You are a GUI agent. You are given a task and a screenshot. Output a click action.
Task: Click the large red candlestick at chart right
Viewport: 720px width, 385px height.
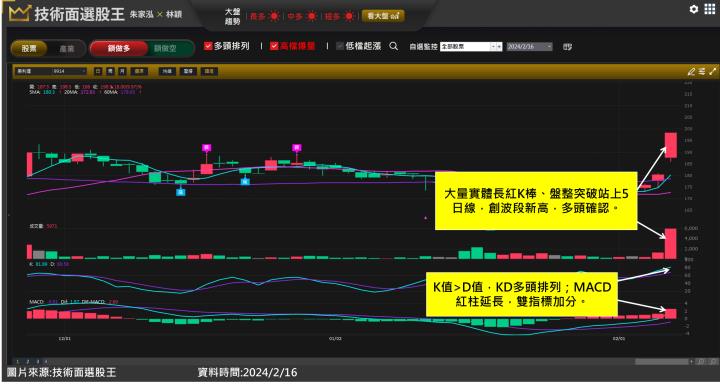pyautogui.click(x=671, y=145)
